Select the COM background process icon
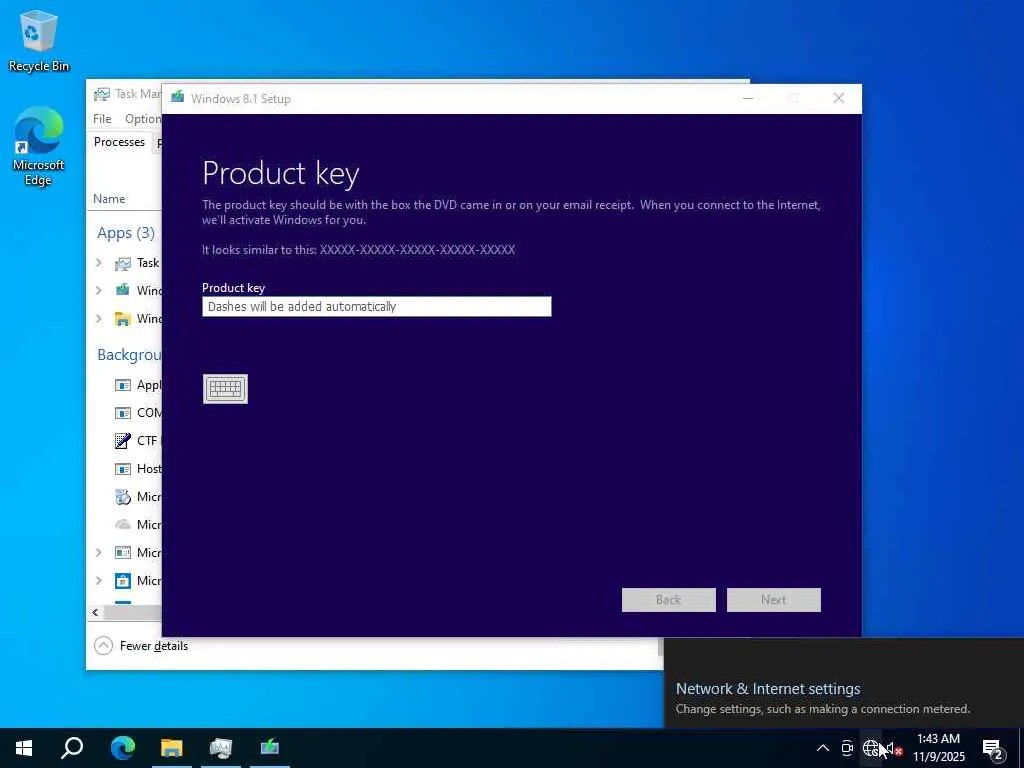 pos(123,413)
